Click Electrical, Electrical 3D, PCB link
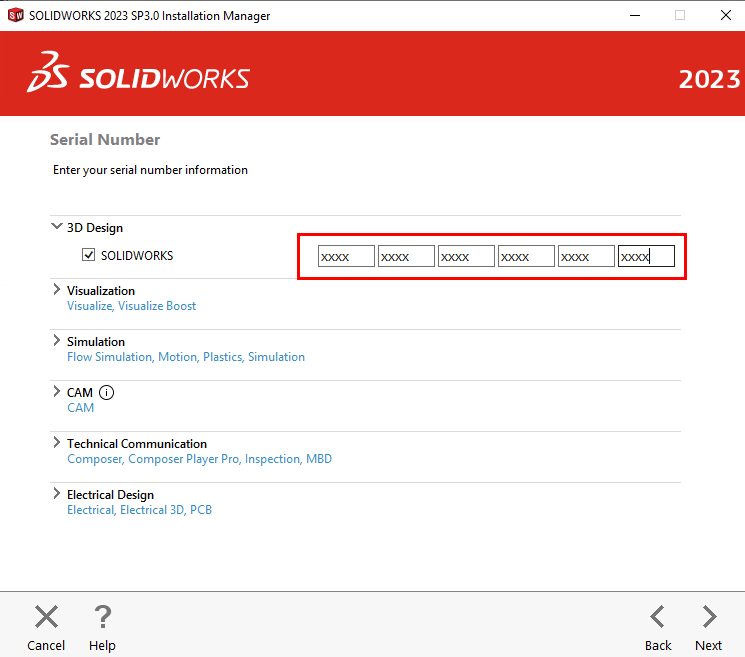745x657 pixels. tap(139, 510)
